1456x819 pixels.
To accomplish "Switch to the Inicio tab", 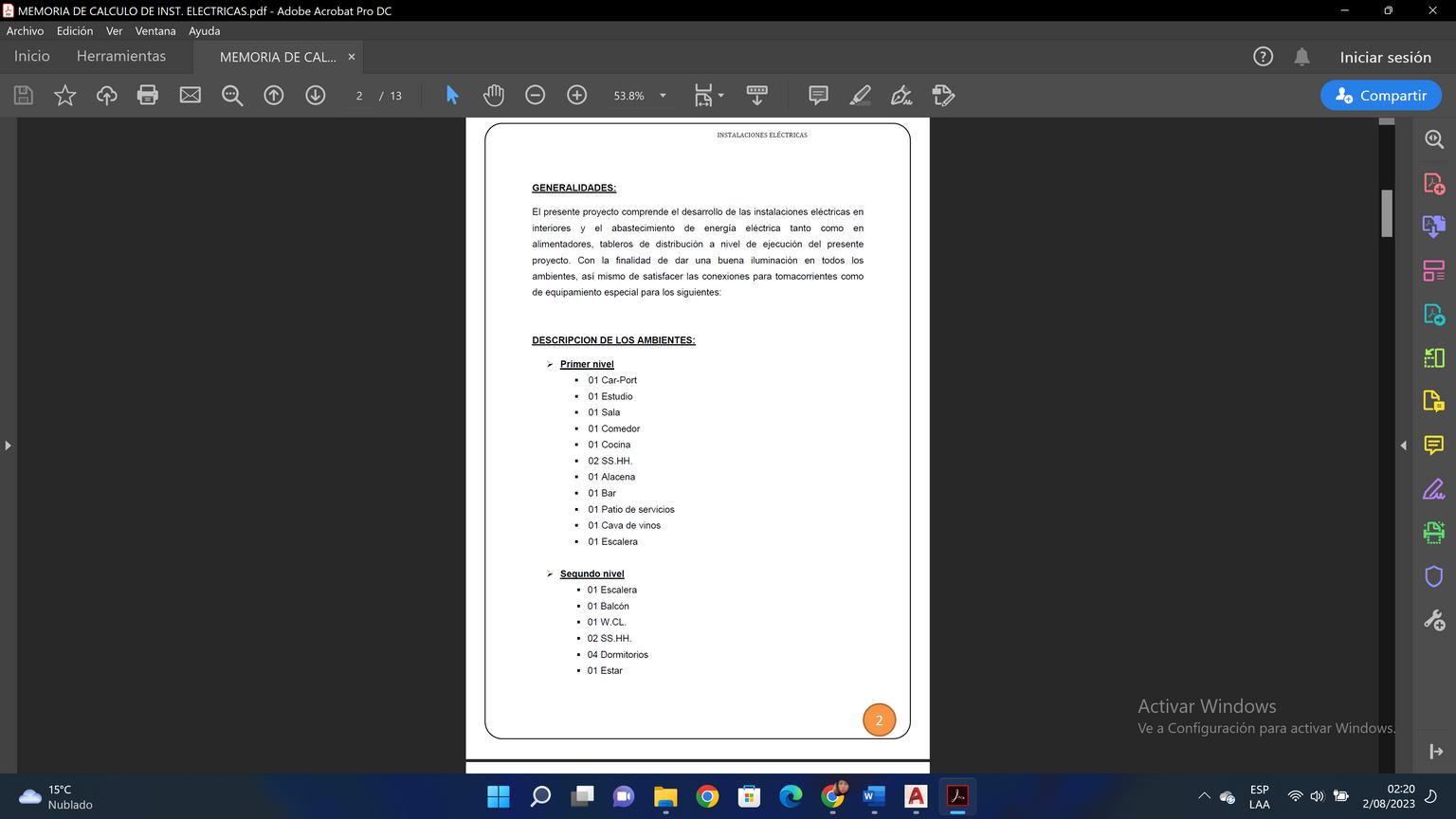I will pos(31,56).
